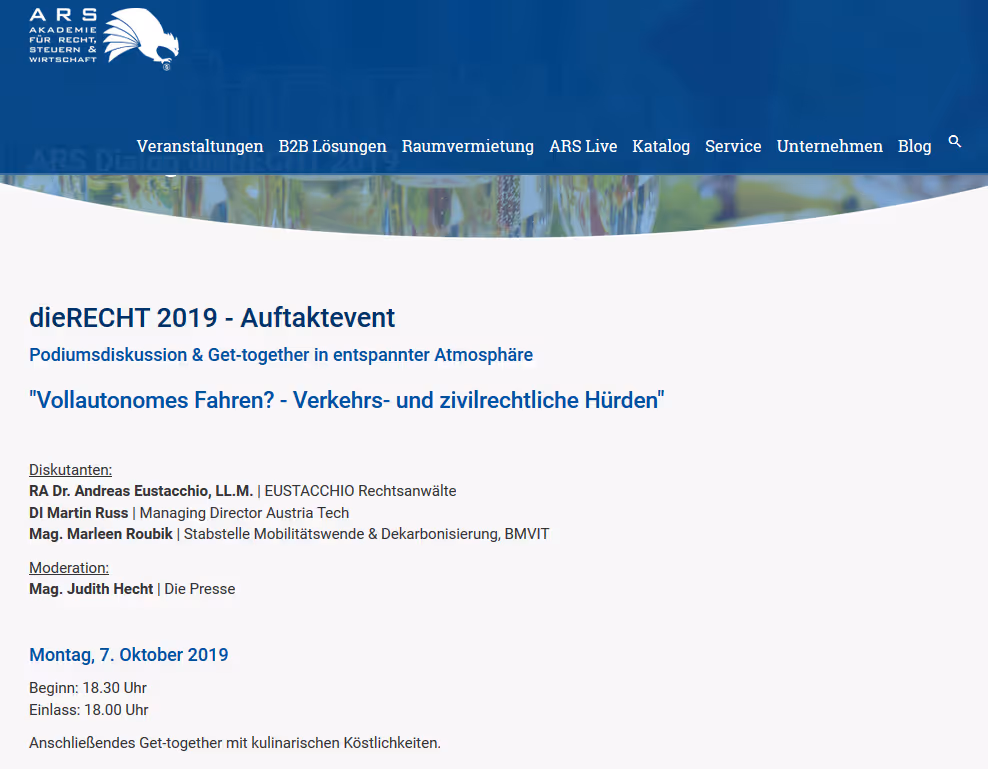The height and width of the screenshot is (769, 988).
Task: Click the ARS Akademie eagle logo
Action: [104, 38]
